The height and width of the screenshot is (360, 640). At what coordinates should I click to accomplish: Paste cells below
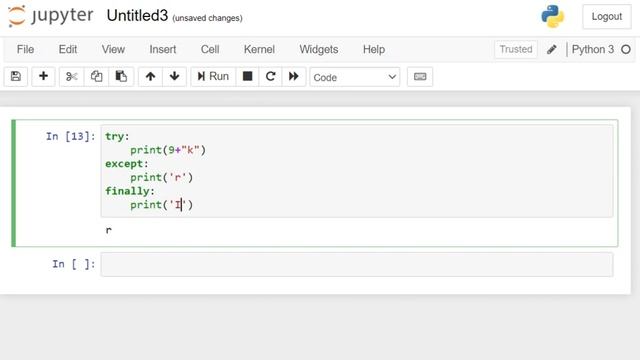pos(121,76)
